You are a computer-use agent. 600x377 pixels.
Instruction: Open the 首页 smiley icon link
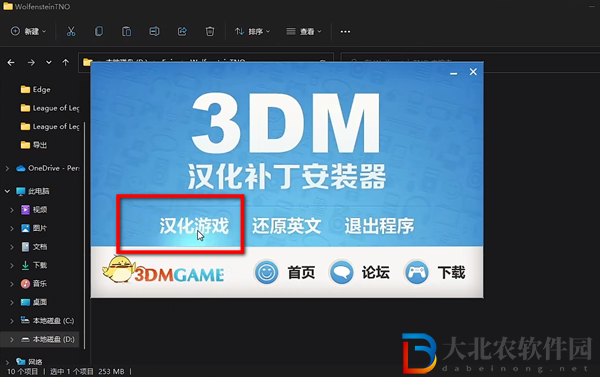[266, 273]
